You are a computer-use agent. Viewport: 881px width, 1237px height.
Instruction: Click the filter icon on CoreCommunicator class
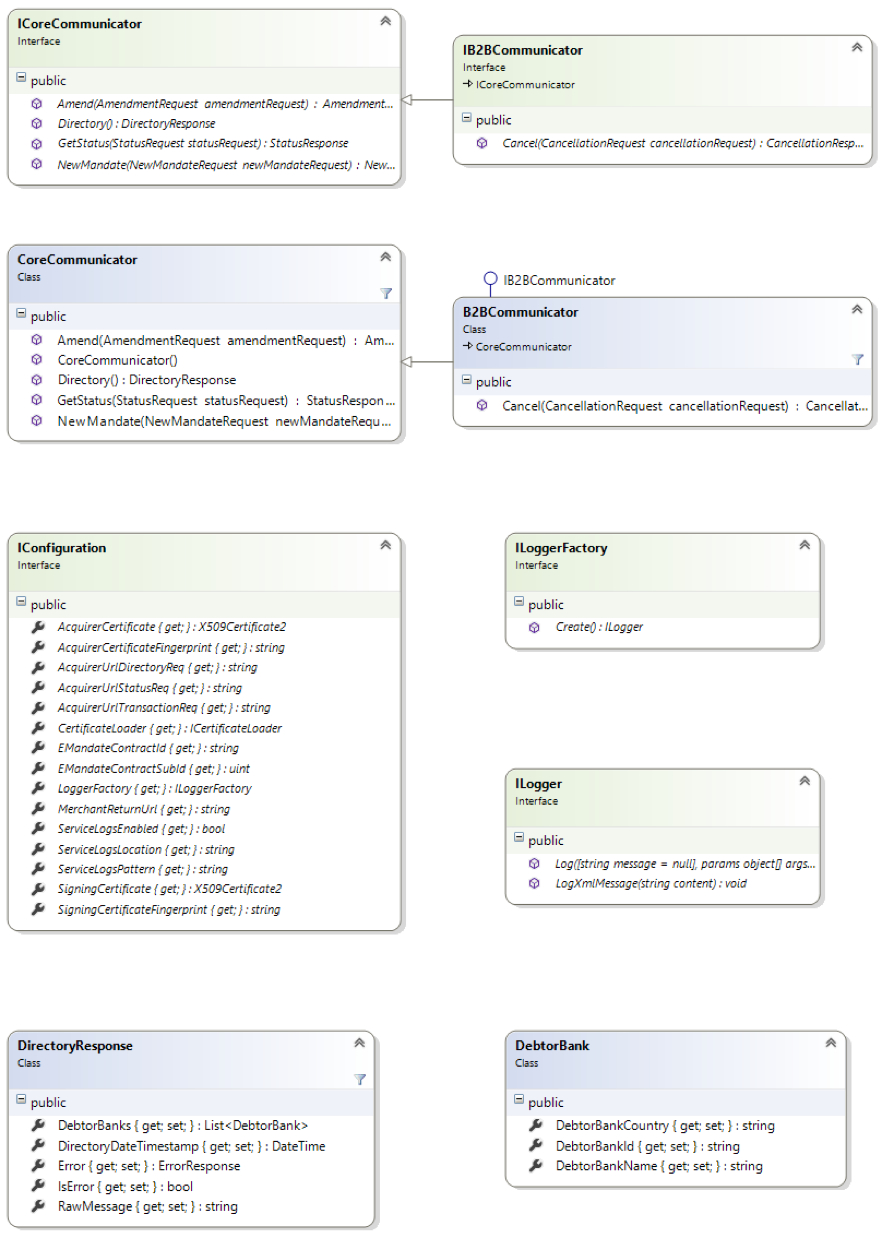pos(386,294)
